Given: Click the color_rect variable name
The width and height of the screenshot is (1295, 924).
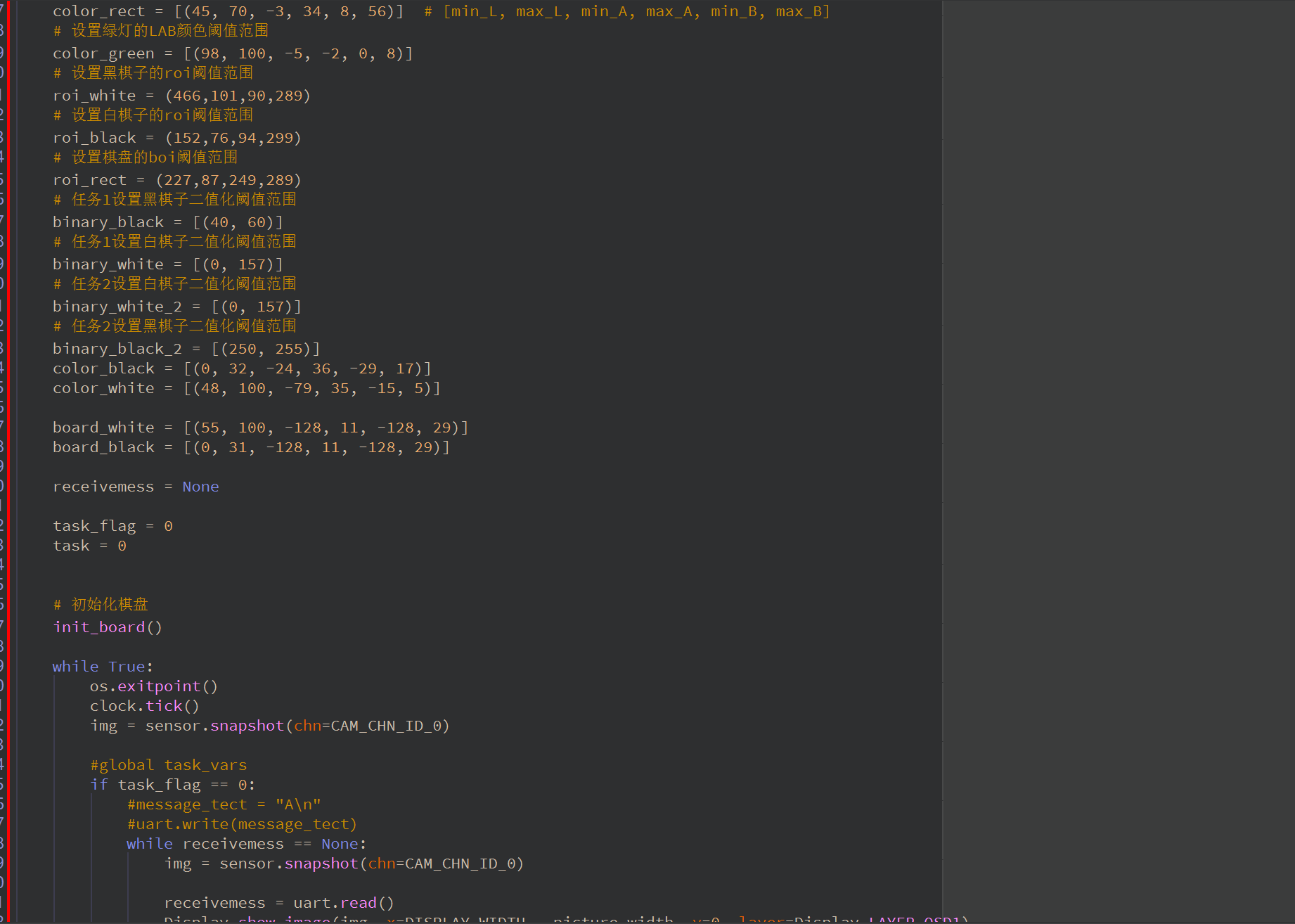Looking at the screenshot, I should coord(98,12).
